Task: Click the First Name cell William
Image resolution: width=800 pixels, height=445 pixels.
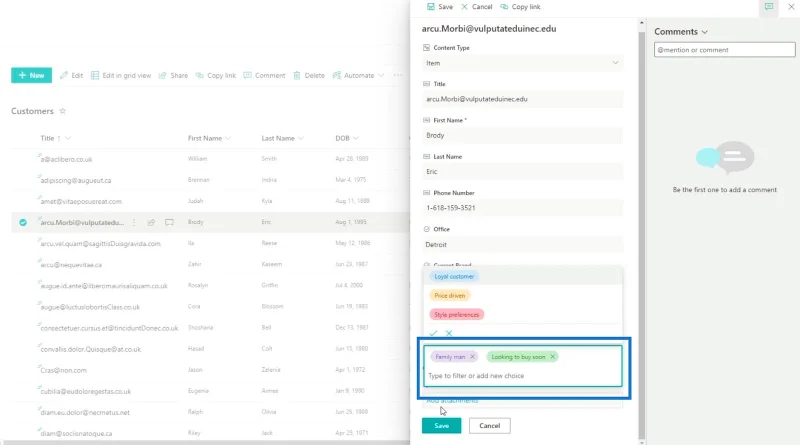Action: click(x=197, y=159)
